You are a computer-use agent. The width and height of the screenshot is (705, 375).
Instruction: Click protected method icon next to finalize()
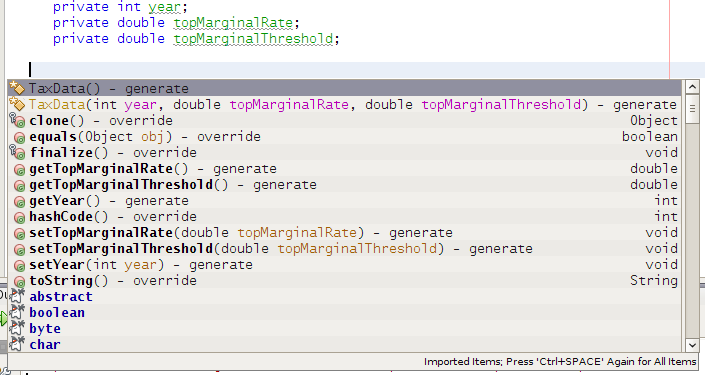pos(17,152)
